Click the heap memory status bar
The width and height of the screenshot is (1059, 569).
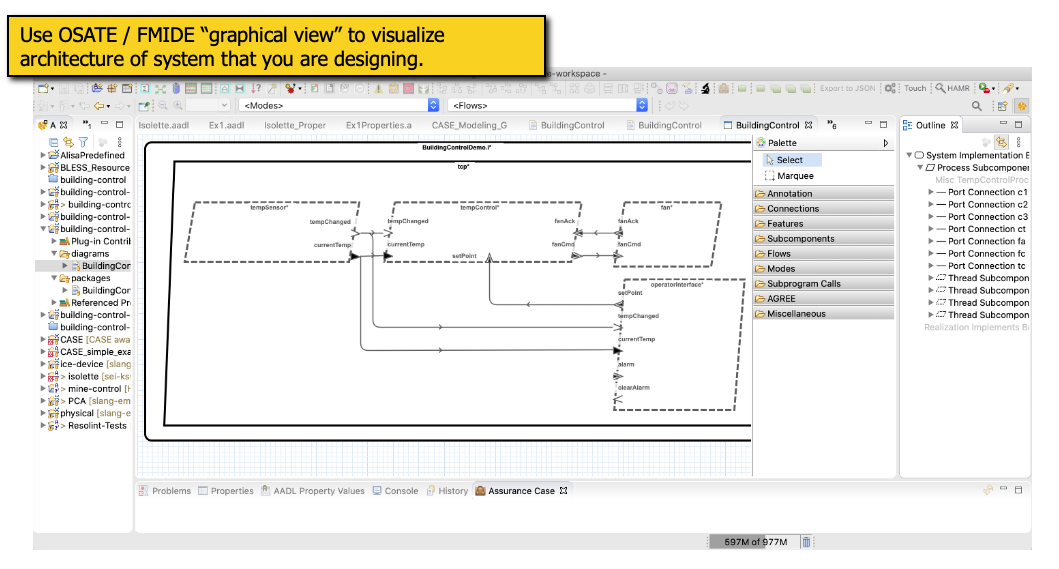click(754, 542)
